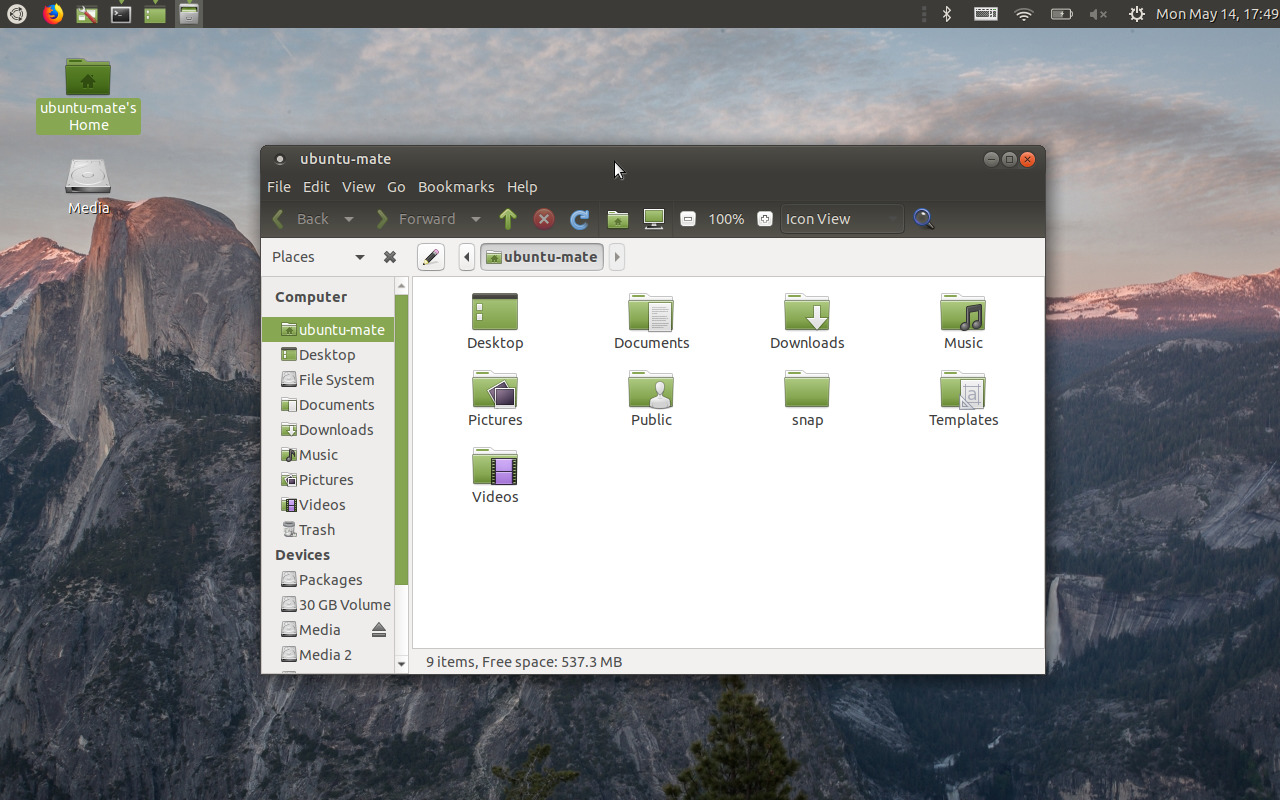Toggle location text entry with the pencil icon

[x=430, y=257]
